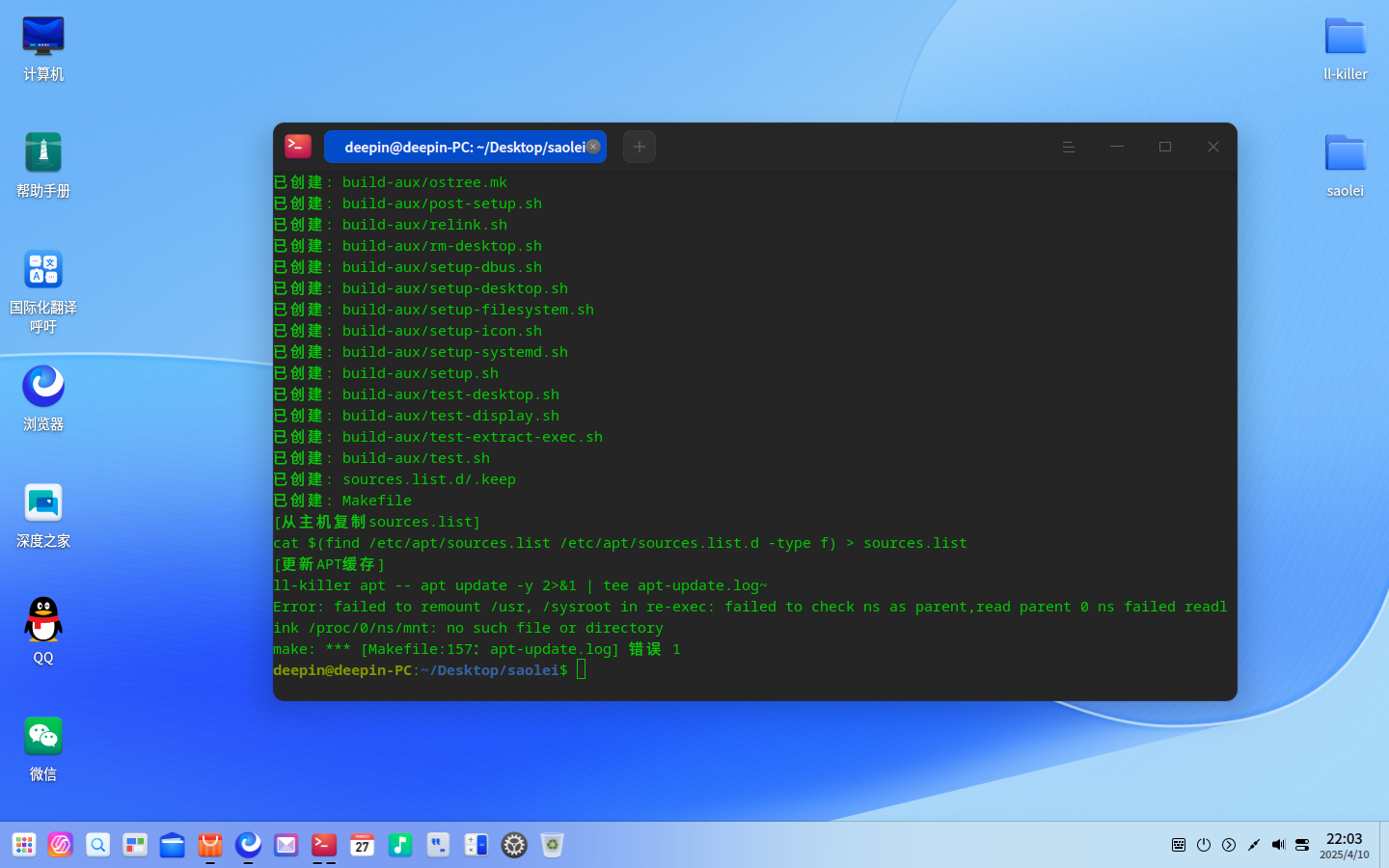
Task: Select the 浏览器 desktop icon
Action: (x=43, y=399)
